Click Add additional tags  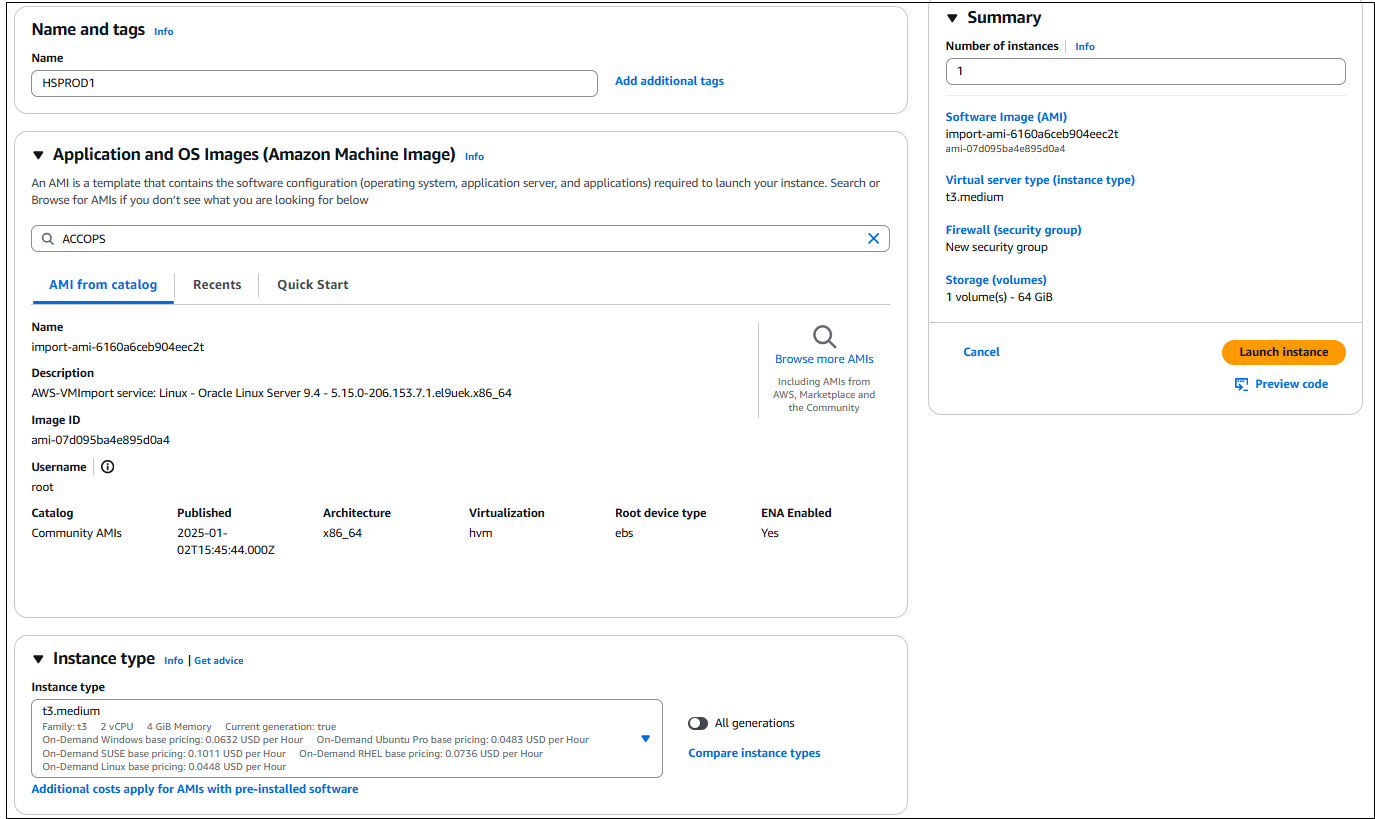coord(668,80)
